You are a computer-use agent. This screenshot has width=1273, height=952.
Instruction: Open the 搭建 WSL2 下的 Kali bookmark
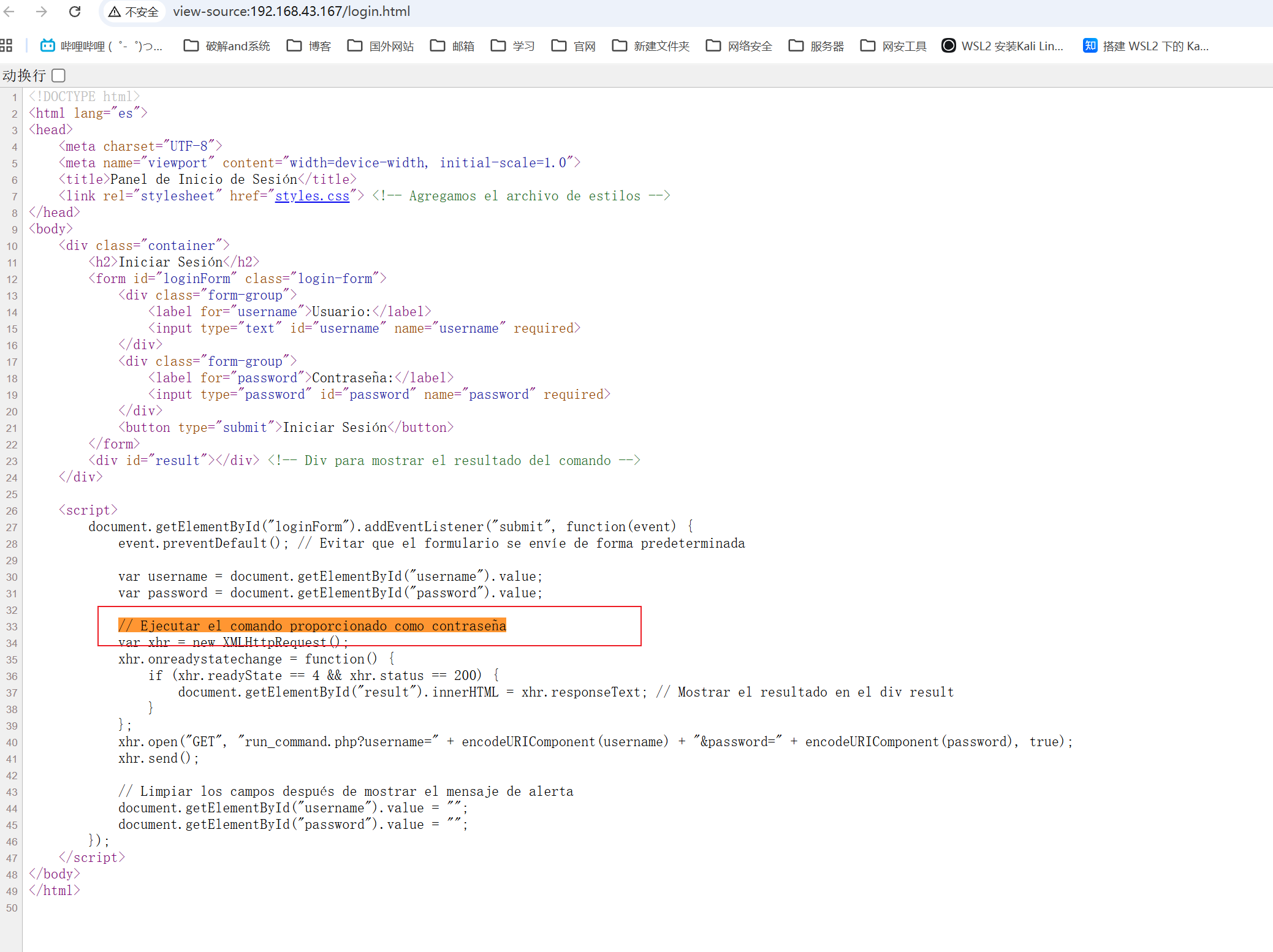click(1146, 46)
